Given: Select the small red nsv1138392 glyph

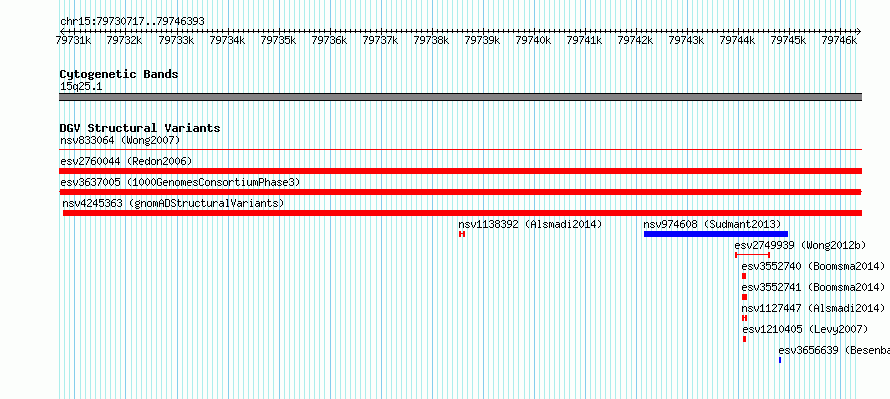Looking at the screenshot, I should coord(462,234).
